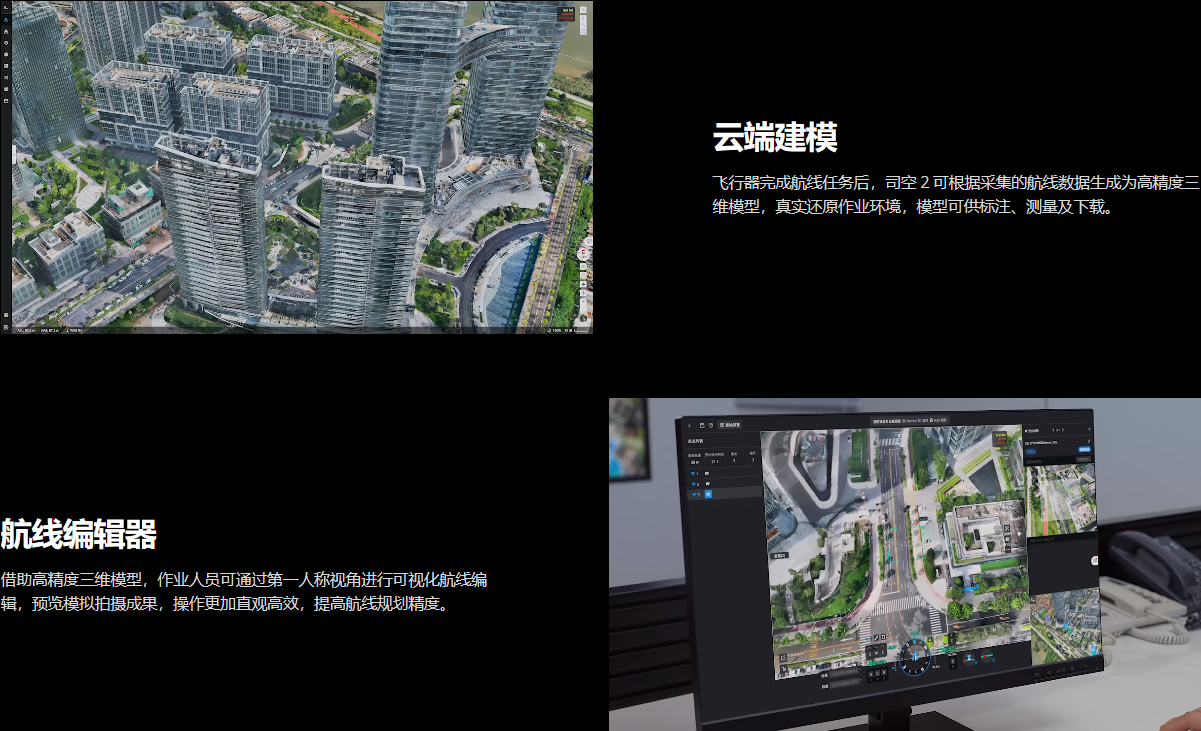This screenshot has width=1201, height=731.
Task: Expand waypoint 2 in the route list
Action: (x=695, y=484)
